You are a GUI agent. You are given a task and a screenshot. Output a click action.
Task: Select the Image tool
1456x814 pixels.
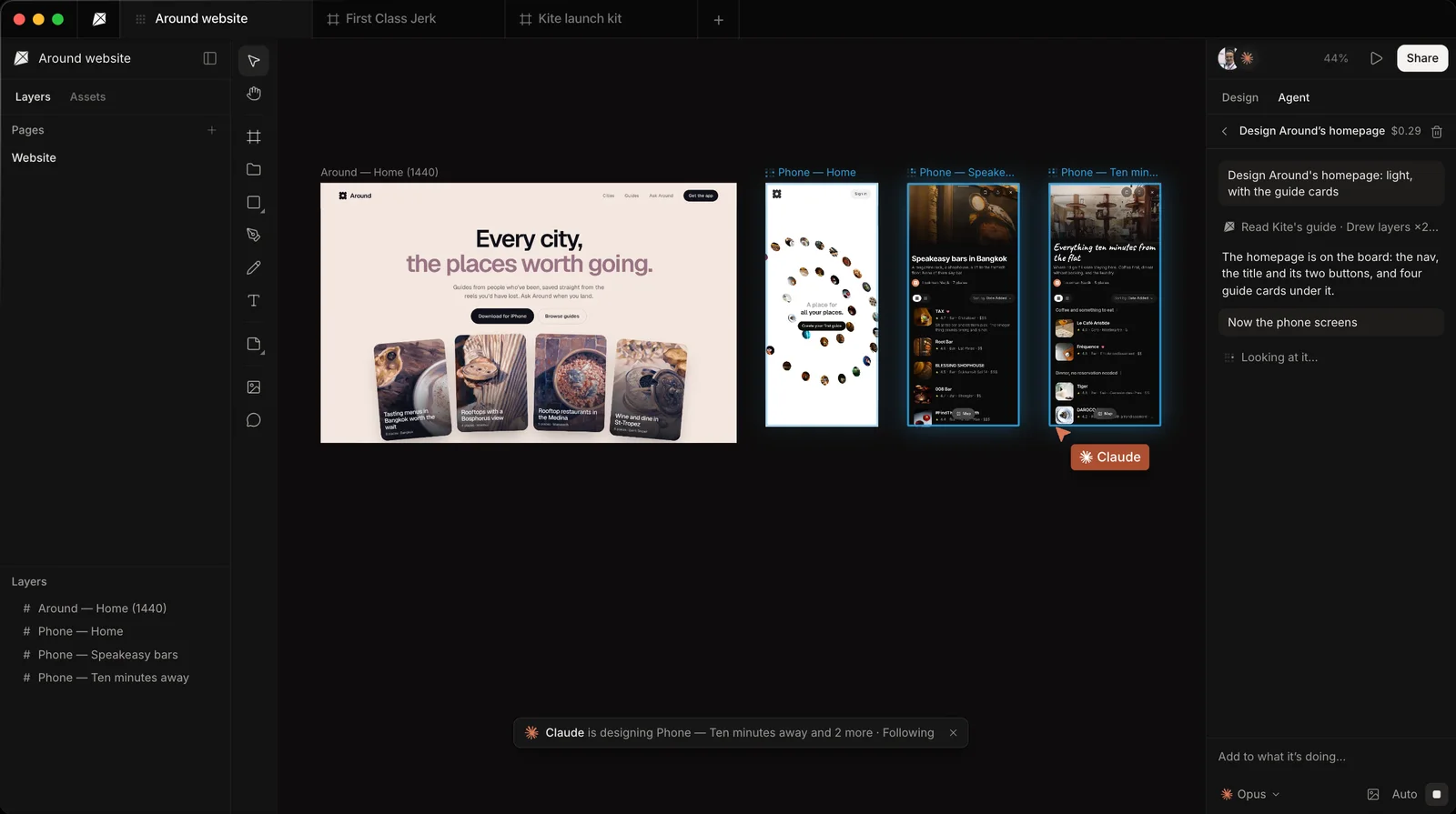254,387
